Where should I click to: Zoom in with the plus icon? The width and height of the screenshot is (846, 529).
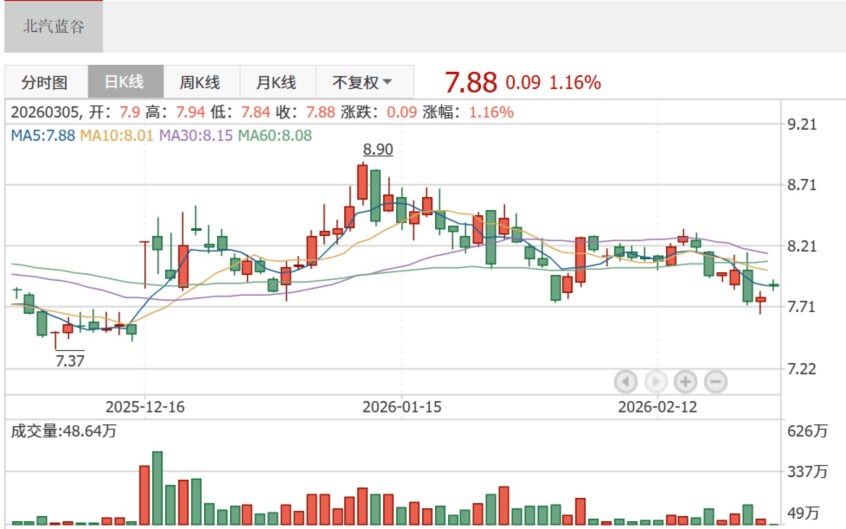point(685,382)
